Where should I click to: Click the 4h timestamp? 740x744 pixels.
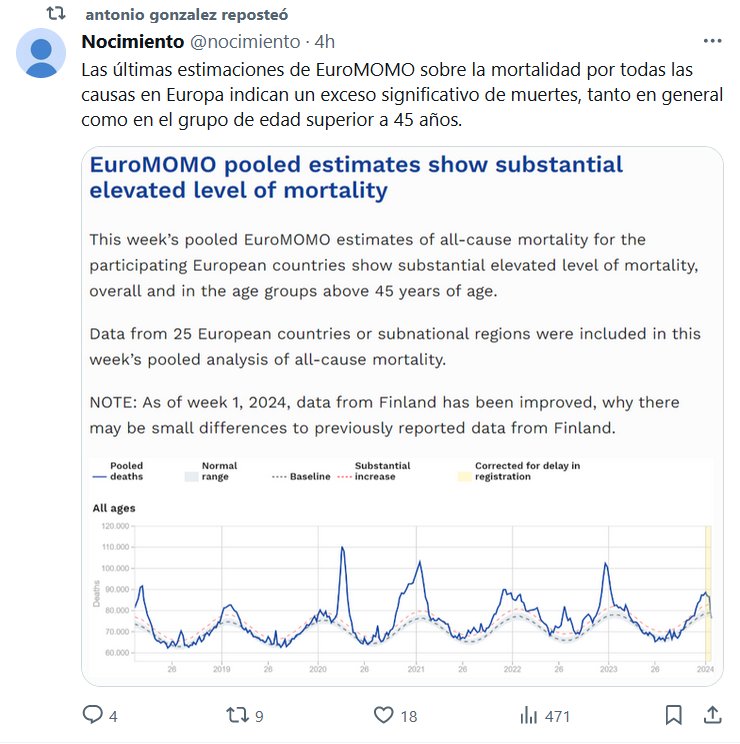325,41
